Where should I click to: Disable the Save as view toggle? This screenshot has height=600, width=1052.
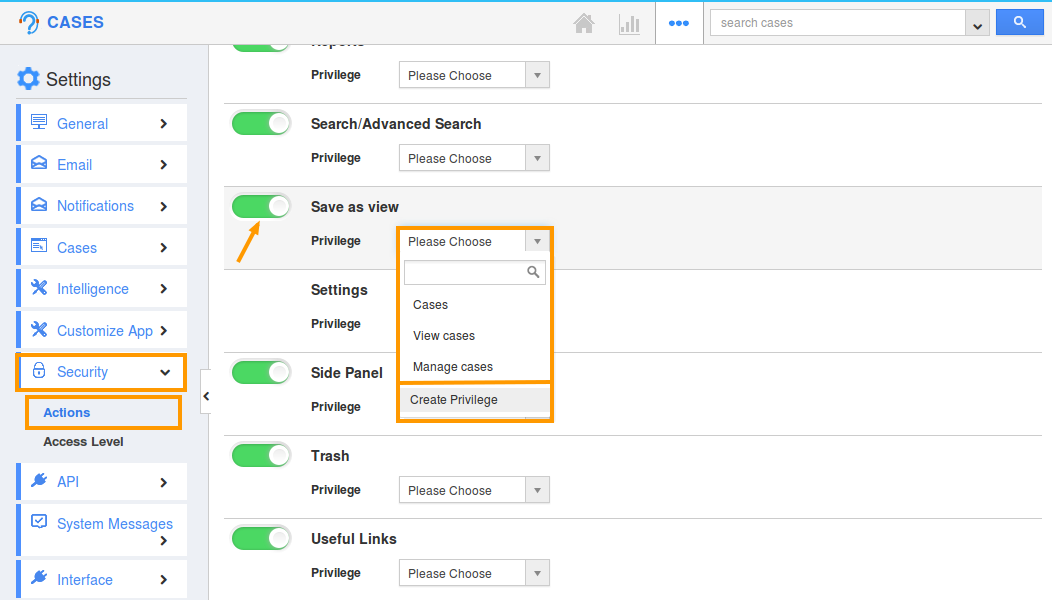[x=261, y=206]
